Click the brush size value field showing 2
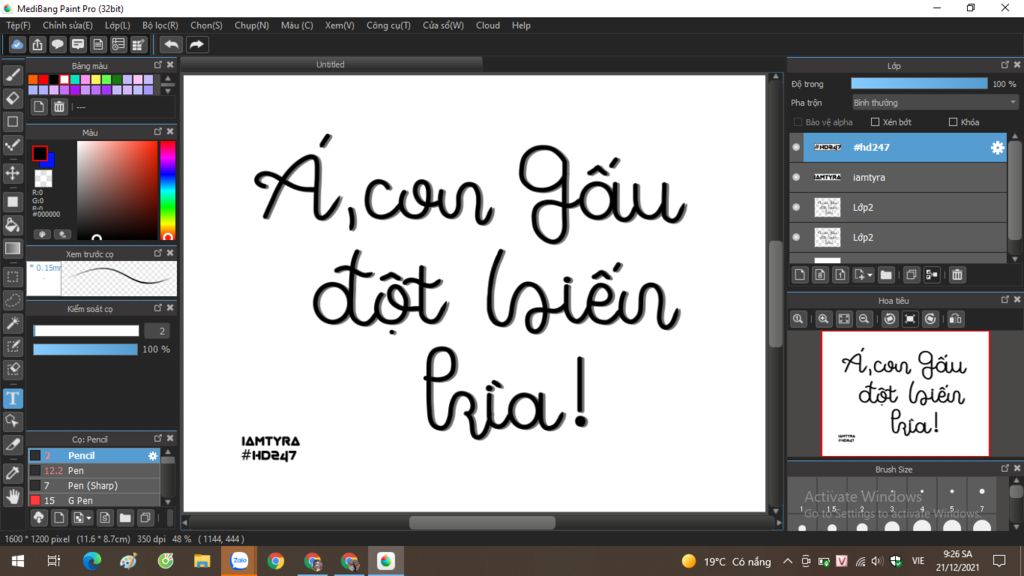Screen dimensions: 1024x576 click(x=157, y=331)
